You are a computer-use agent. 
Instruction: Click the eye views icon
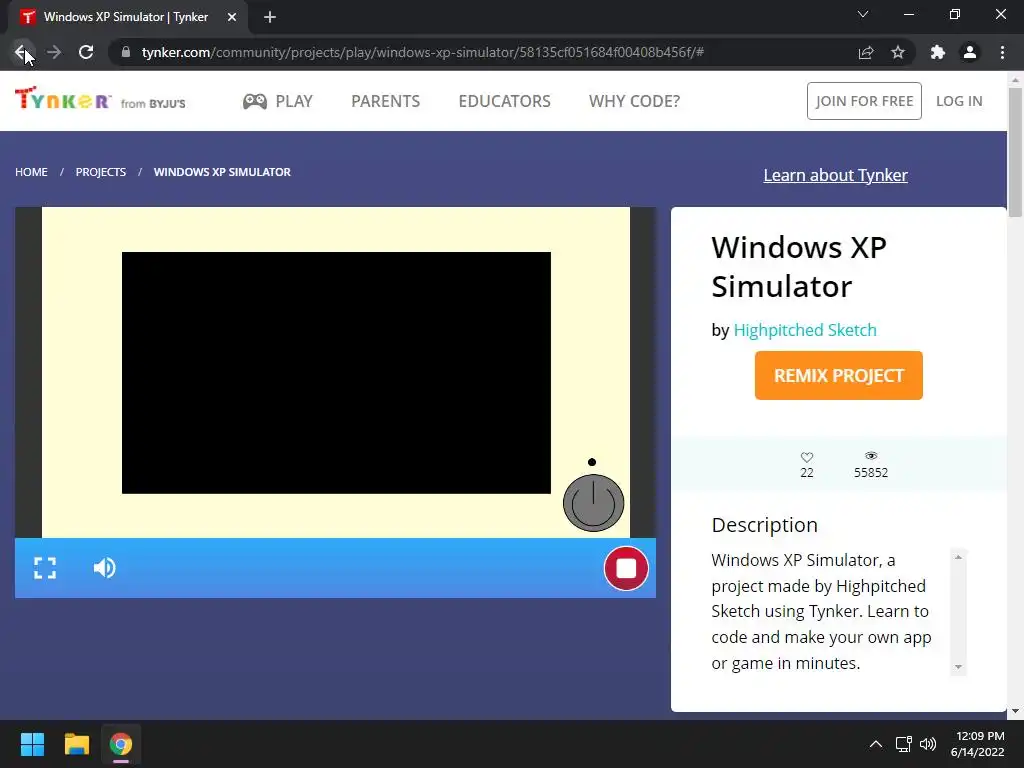click(871, 456)
